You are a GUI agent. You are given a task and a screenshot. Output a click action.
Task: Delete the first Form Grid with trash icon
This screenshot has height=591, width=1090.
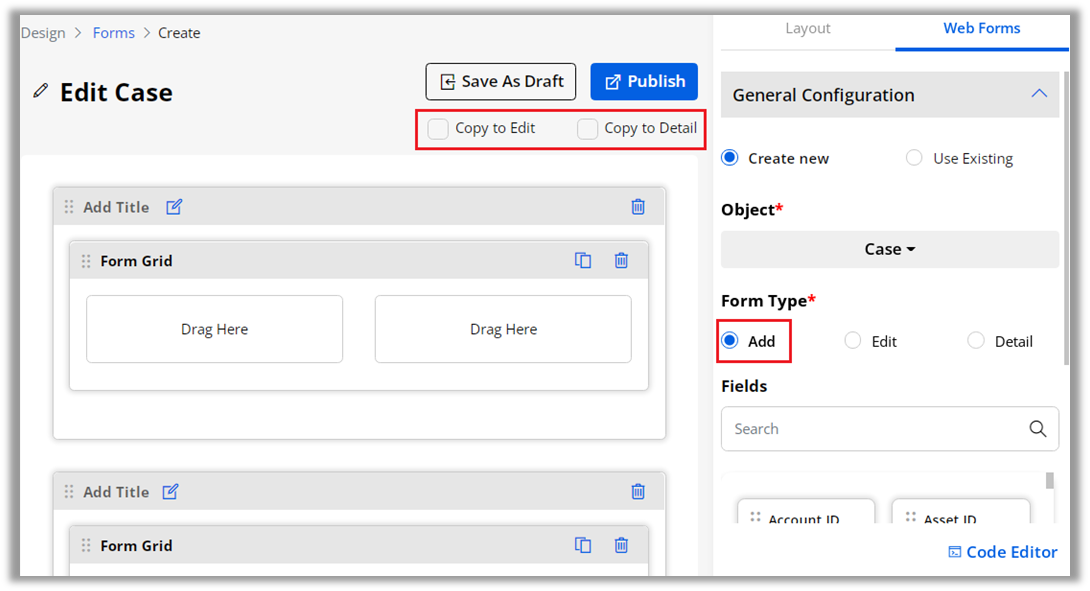(621, 261)
